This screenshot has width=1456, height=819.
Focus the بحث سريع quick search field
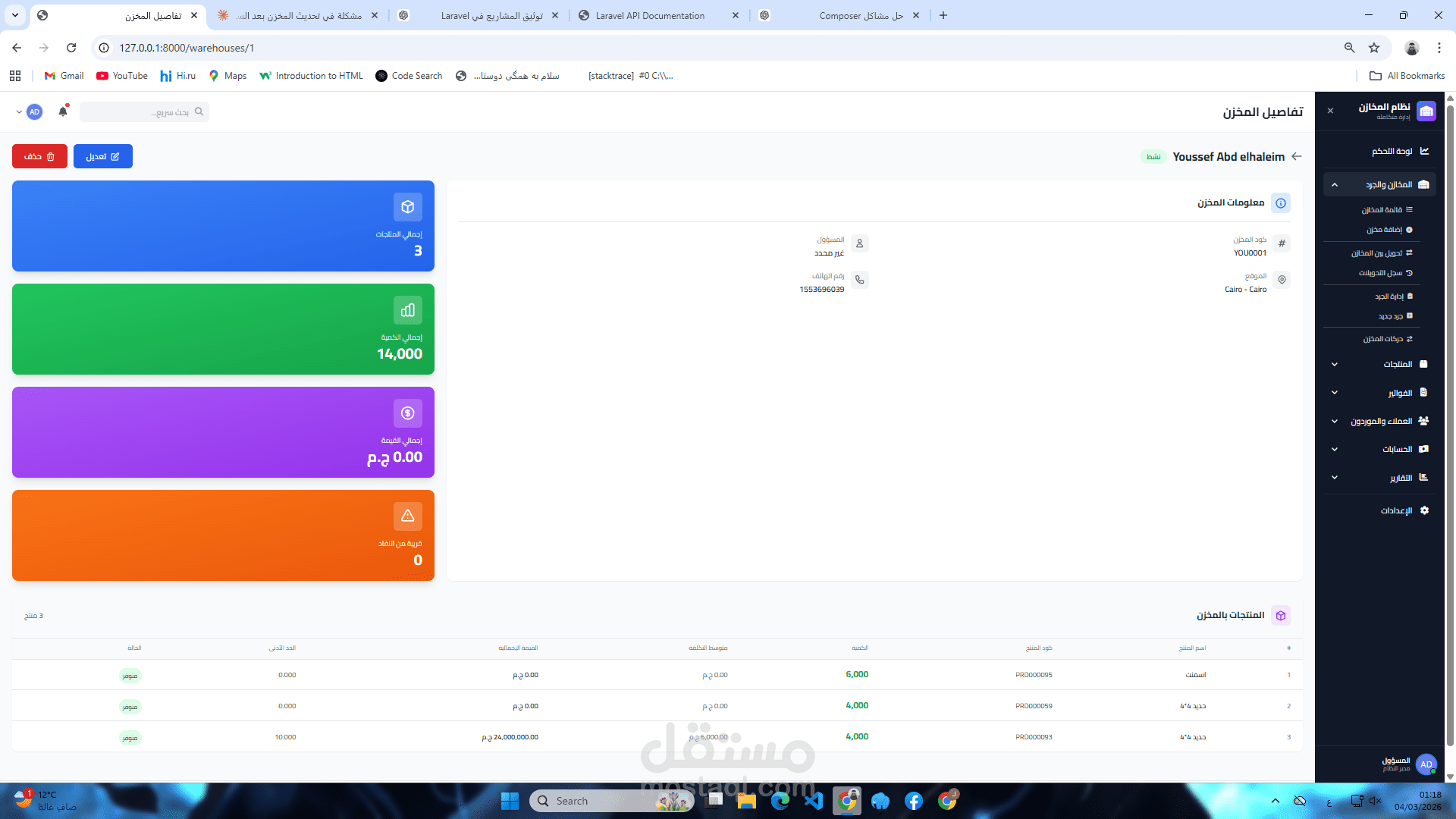[x=144, y=111]
